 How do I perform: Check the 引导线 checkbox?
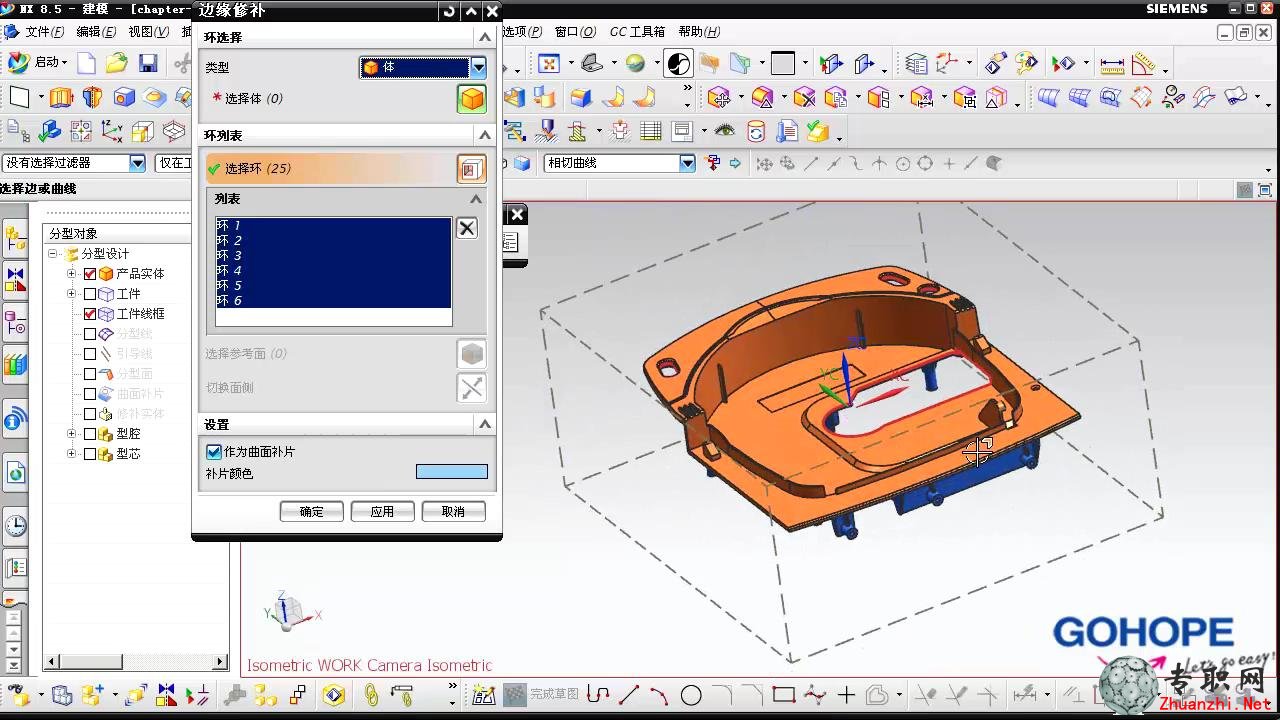pyautogui.click(x=90, y=354)
